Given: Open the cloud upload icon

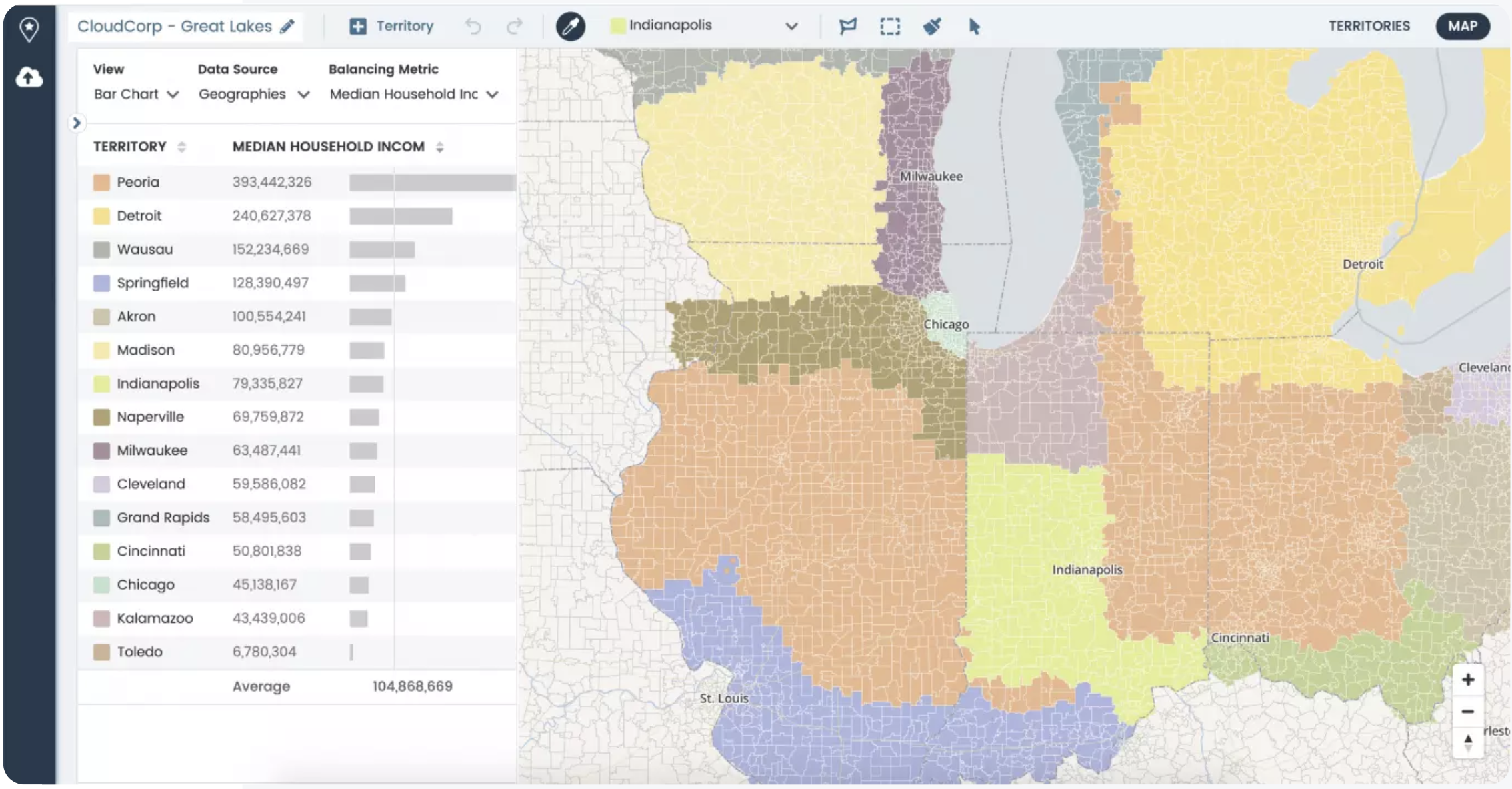Looking at the screenshot, I should 29,77.
